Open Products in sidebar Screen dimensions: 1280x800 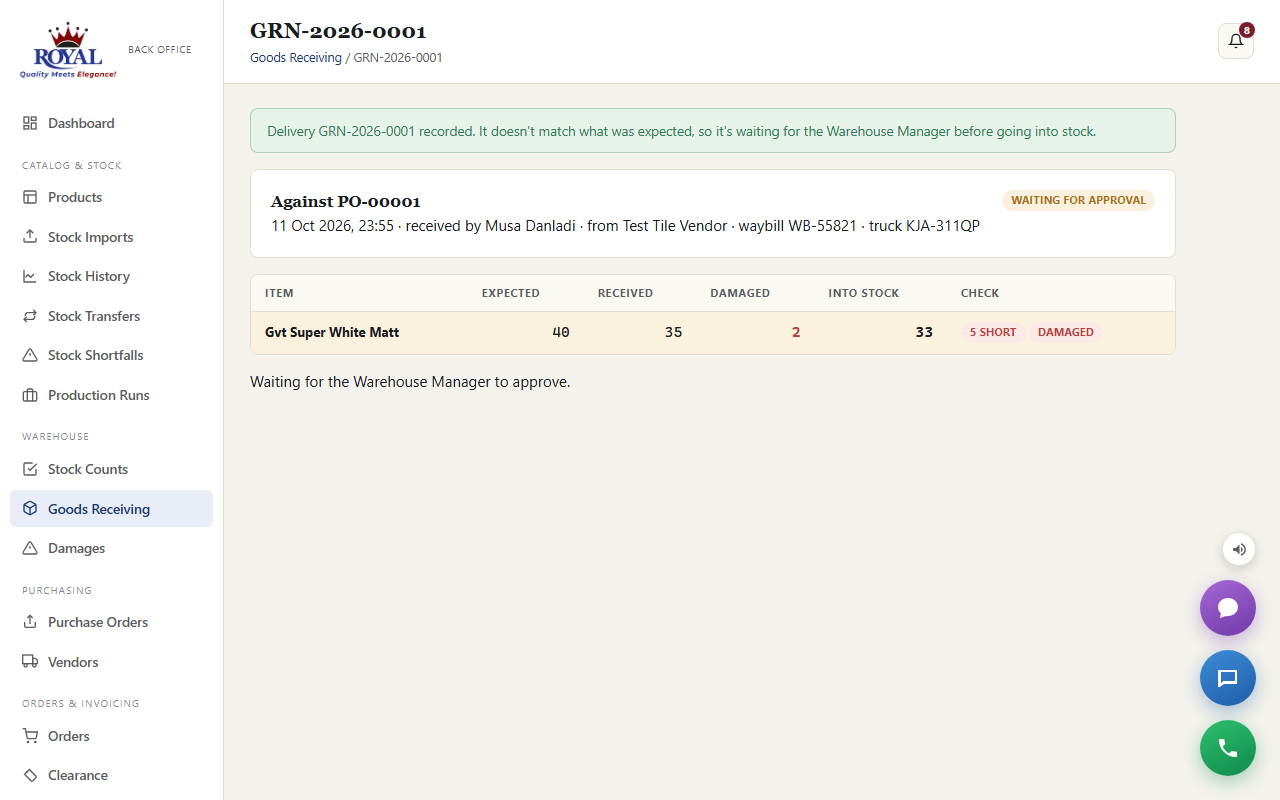(x=111, y=197)
